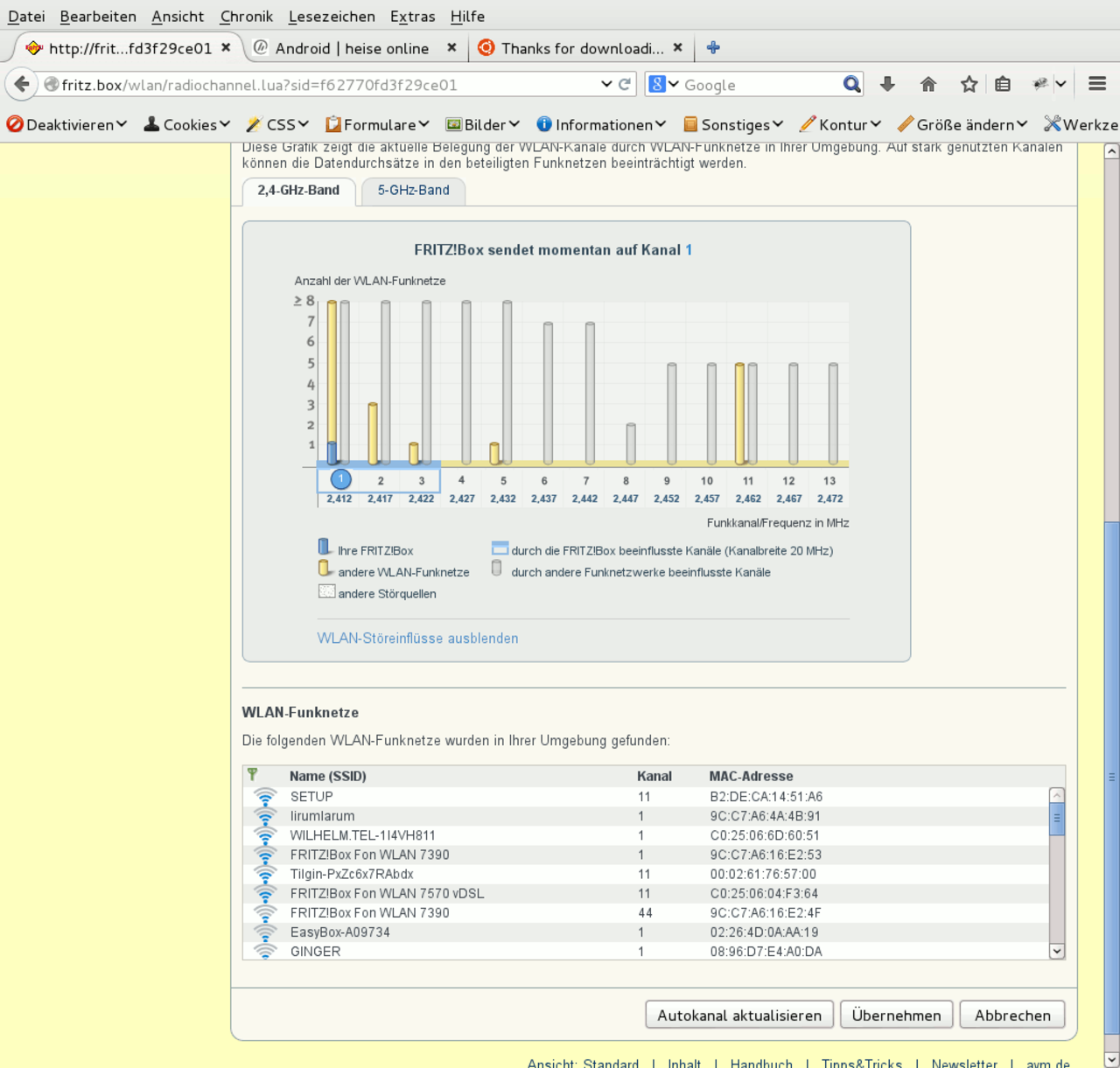This screenshot has height=1068, width=1120.
Task: Click in the Google search field
Action: [759, 85]
